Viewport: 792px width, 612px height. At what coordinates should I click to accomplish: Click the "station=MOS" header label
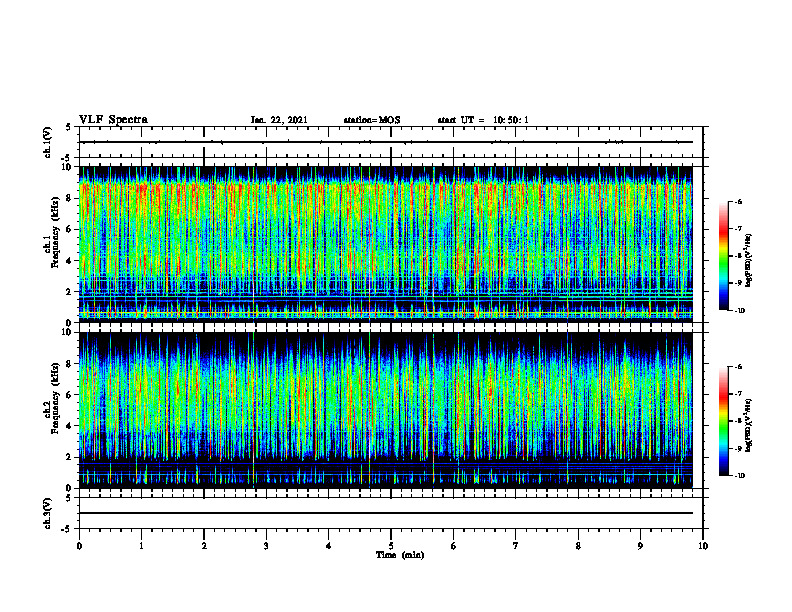pyautogui.click(x=372, y=120)
